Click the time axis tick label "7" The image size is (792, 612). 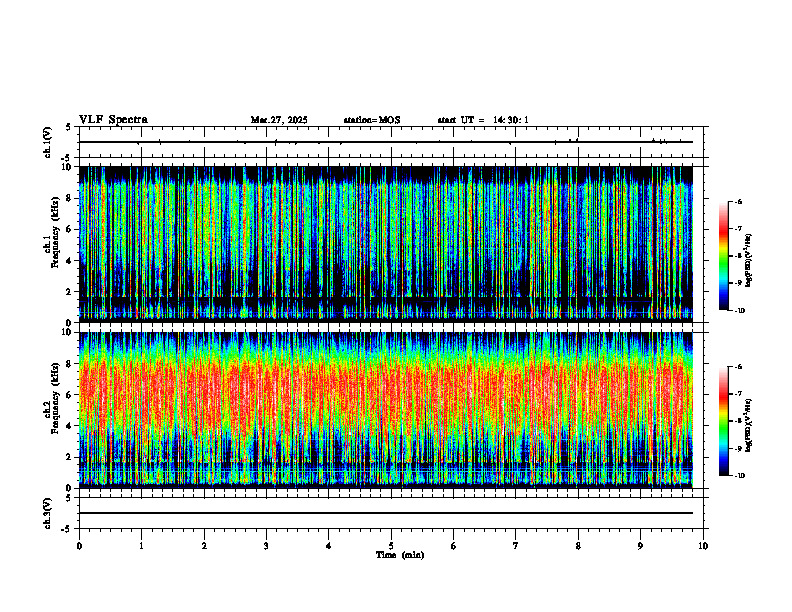[x=516, y=546]
